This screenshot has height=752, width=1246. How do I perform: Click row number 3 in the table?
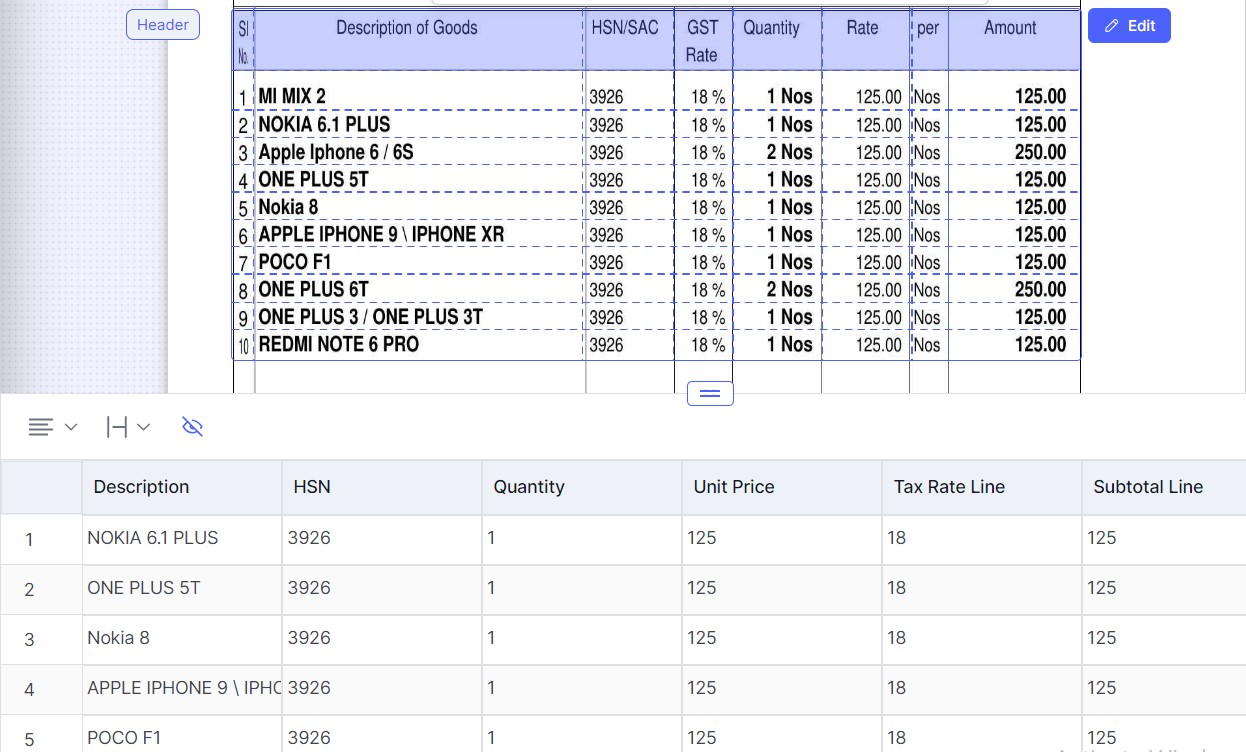click(x=29, y=639)
